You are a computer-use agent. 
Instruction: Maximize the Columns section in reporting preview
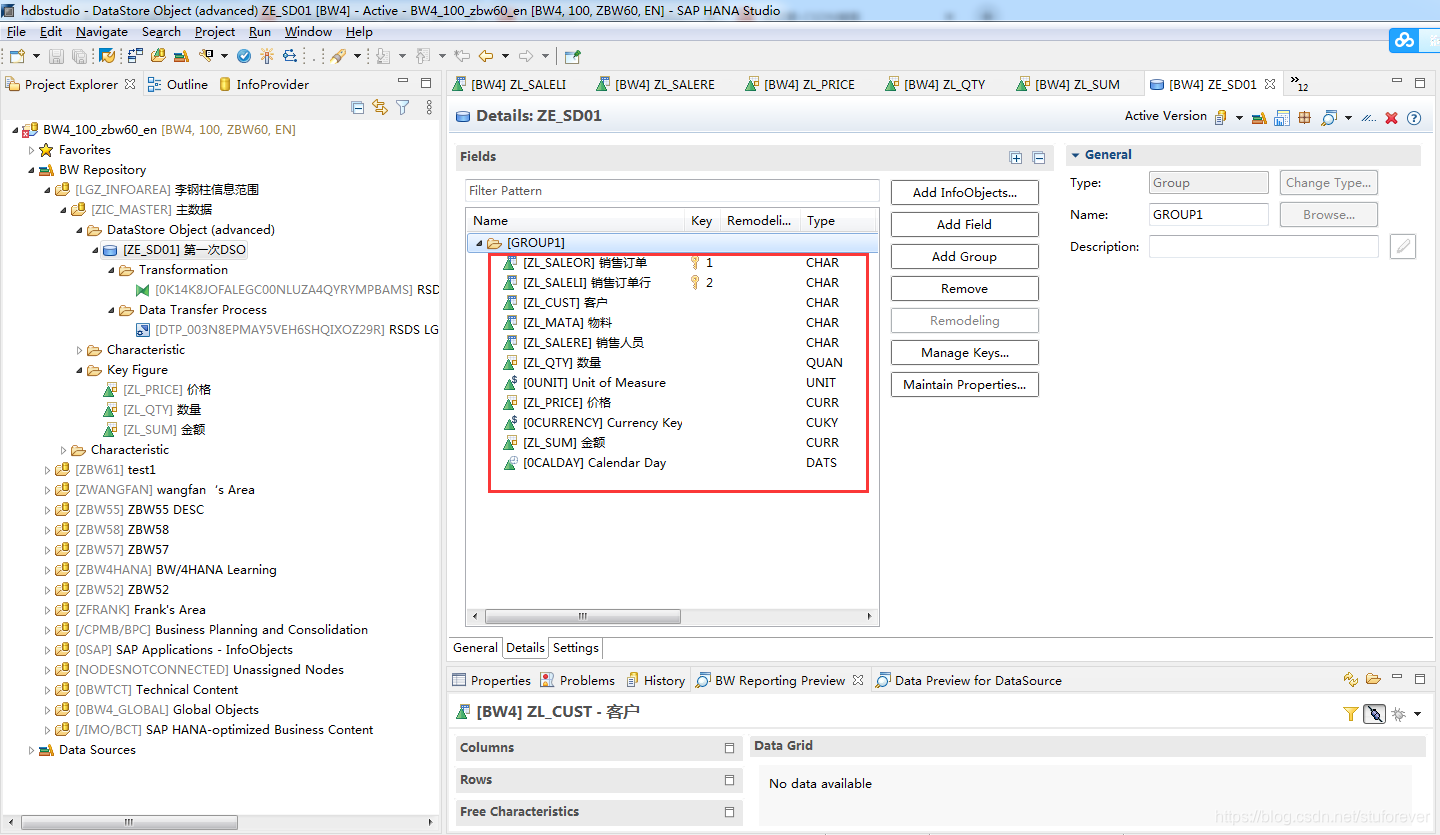point(729,748)
